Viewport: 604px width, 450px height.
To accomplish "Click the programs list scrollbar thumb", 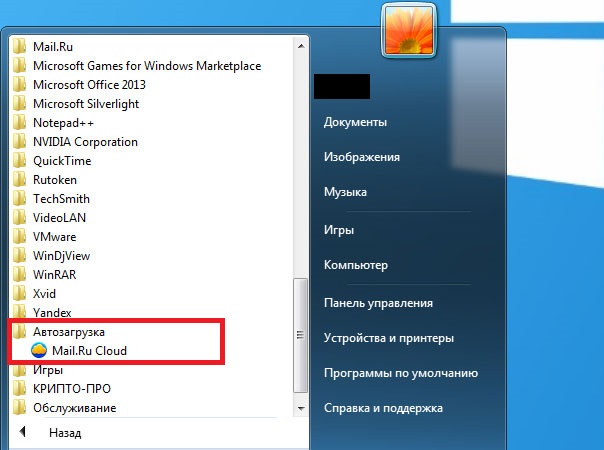I will 301,335.
